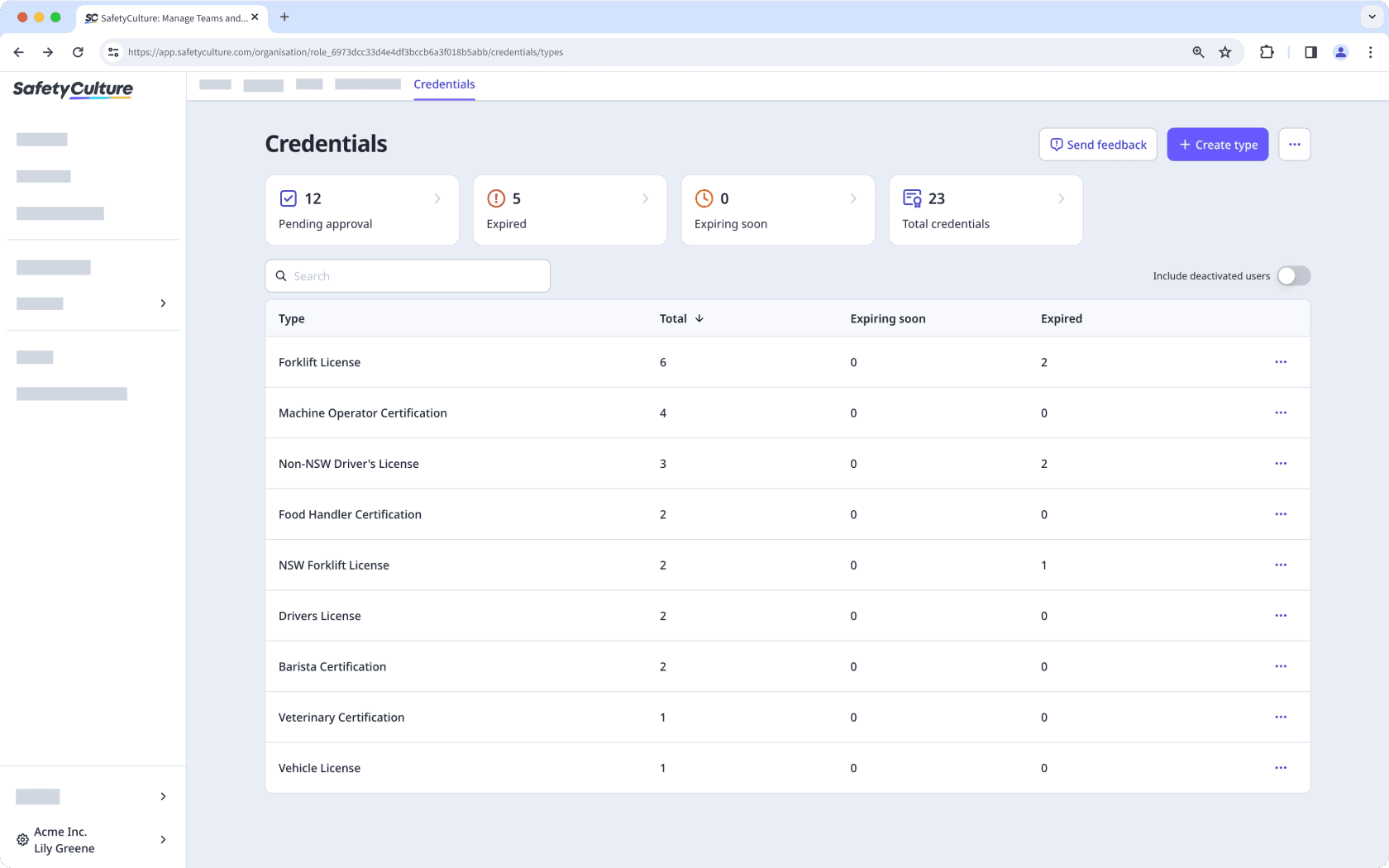Expand the Expired credentials card
The width and height of the screenshot is (1389, 868).
pyautogui.click(x=645, y=198)
